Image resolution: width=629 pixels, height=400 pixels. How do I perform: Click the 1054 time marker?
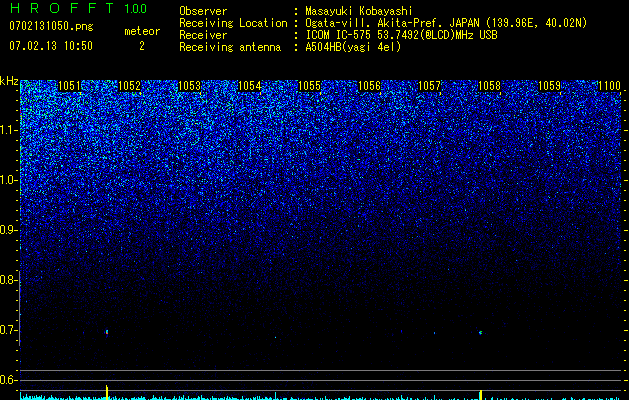pos(250,86)
